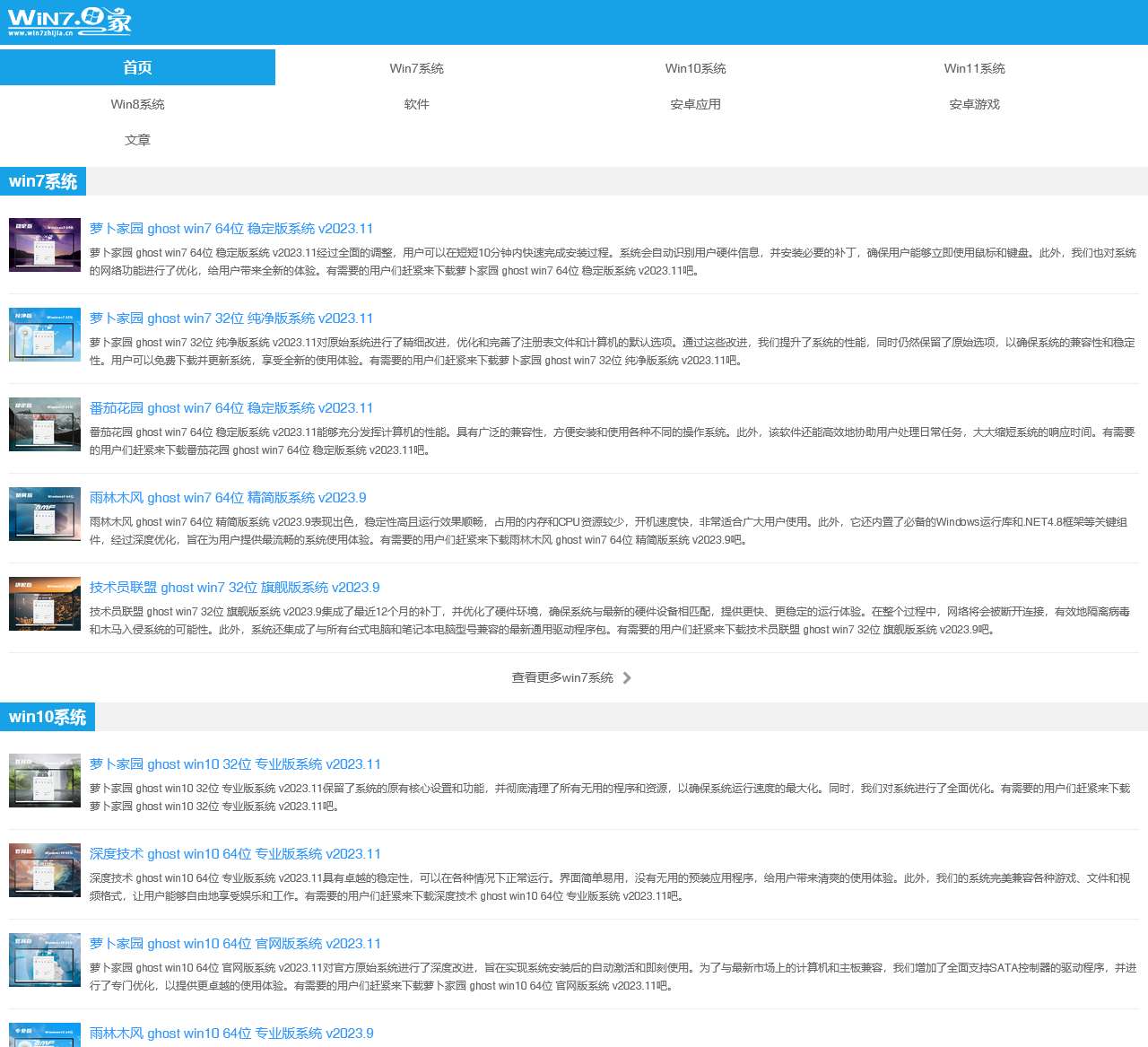Screen dimensions: 1148x1047
Task: Open 深度技术 win10 64位 专业版 thumbnail
Action: tap(45, 870)
